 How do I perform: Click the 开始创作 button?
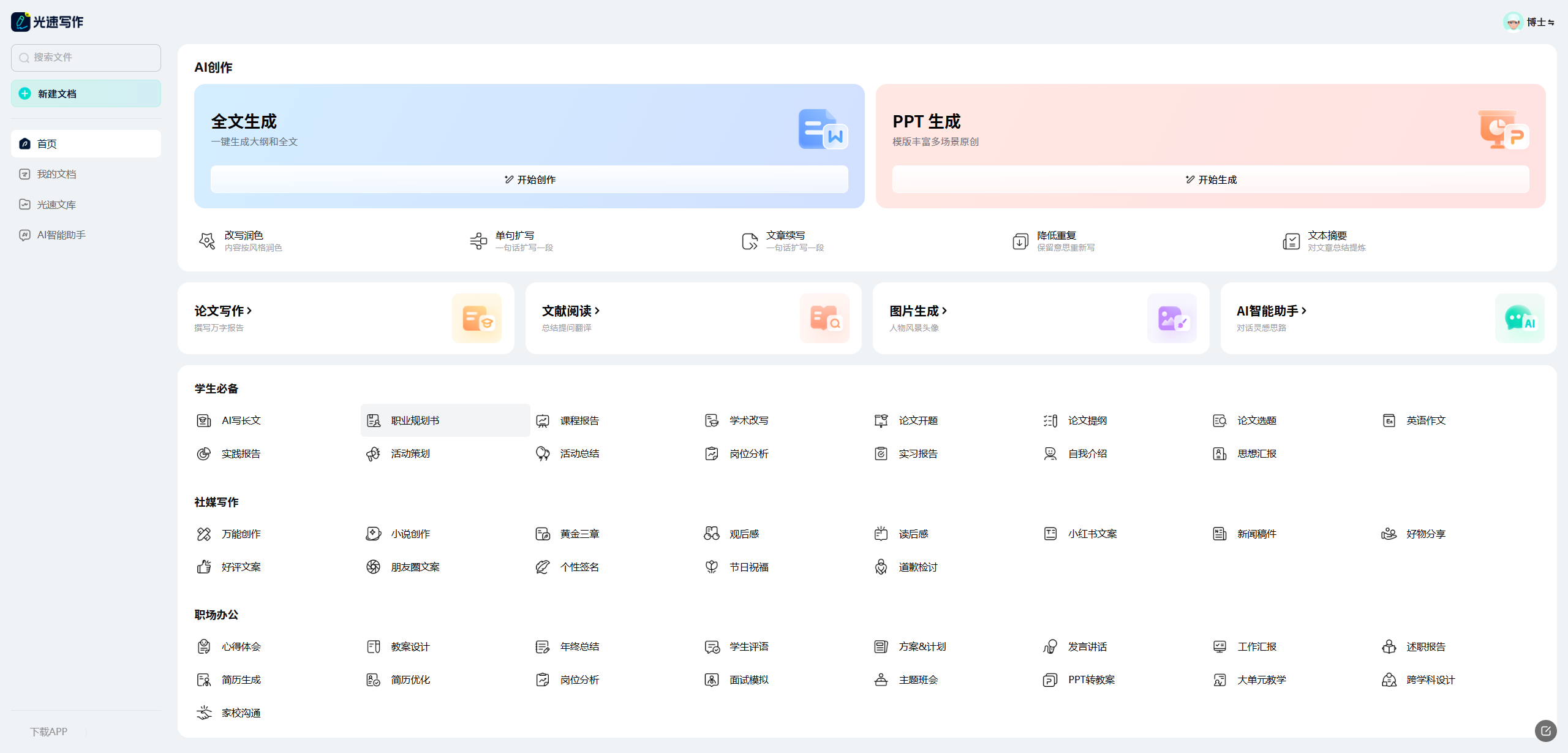pos(530,180)
